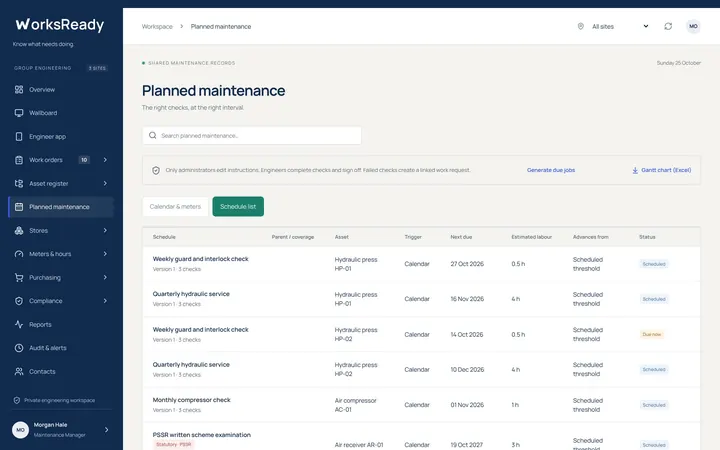Click Generate due jobs link
This screenshot has height=450, width=720.
tap(551, 170)
